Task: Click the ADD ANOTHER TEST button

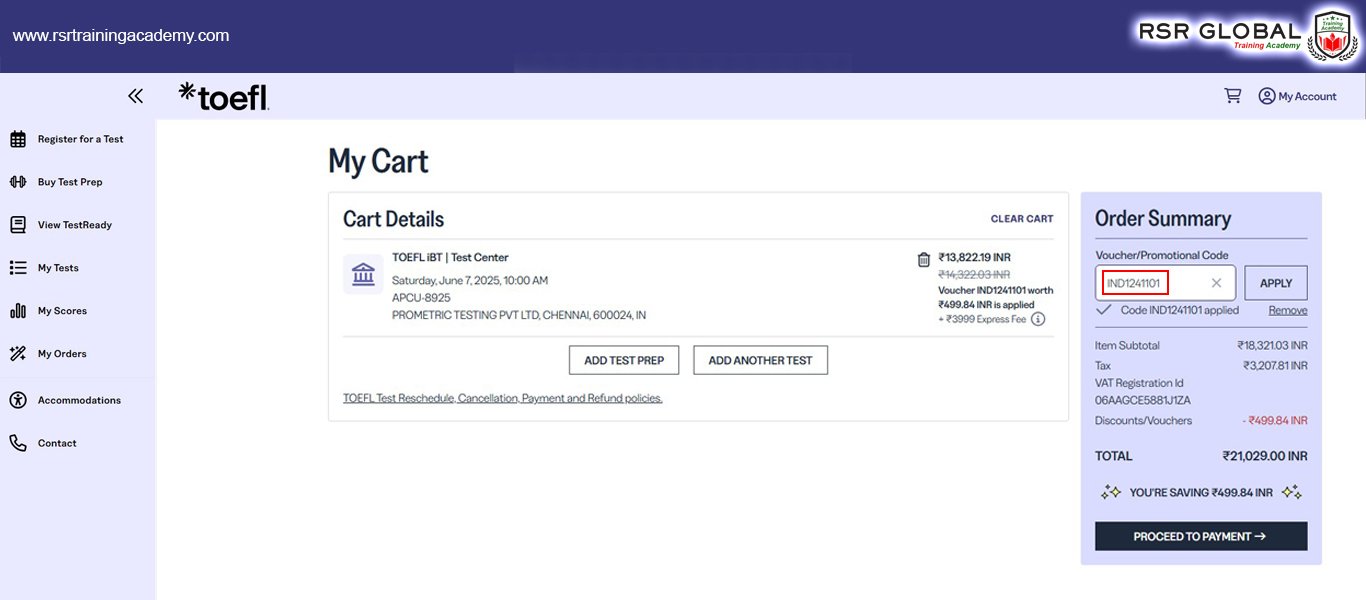Action: pos(760,360)
